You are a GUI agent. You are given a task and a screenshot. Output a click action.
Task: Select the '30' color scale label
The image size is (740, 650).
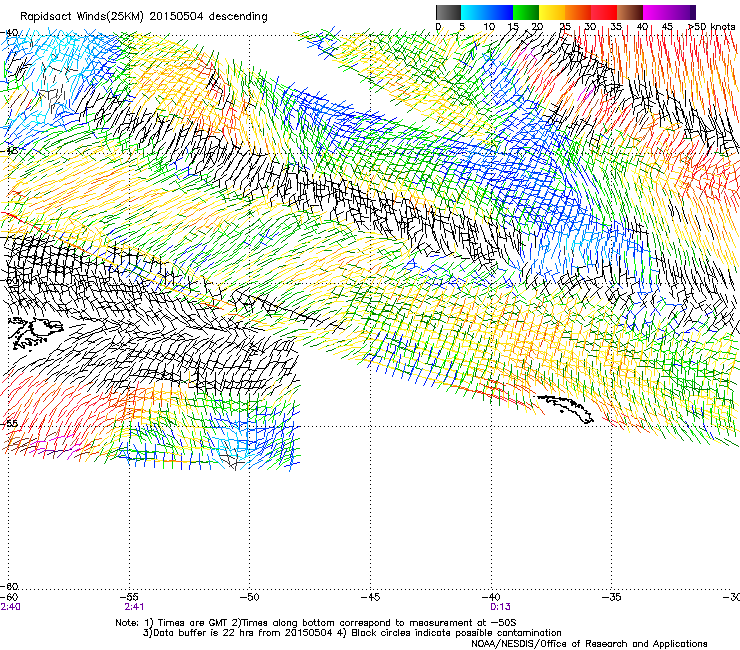click(590, 26)
